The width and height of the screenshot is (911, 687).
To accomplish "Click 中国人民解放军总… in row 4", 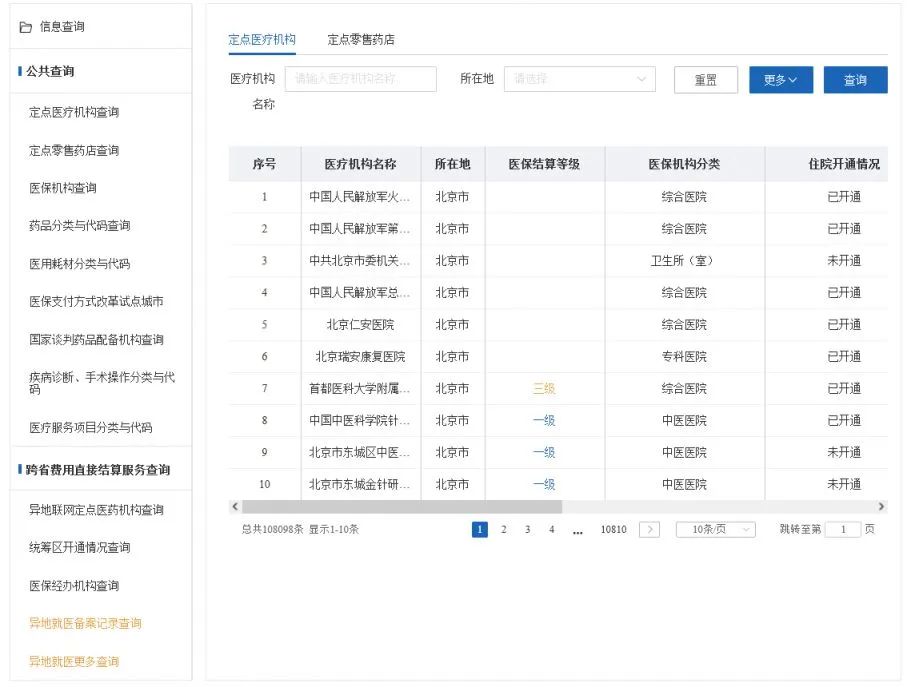I will click(360, 293).
